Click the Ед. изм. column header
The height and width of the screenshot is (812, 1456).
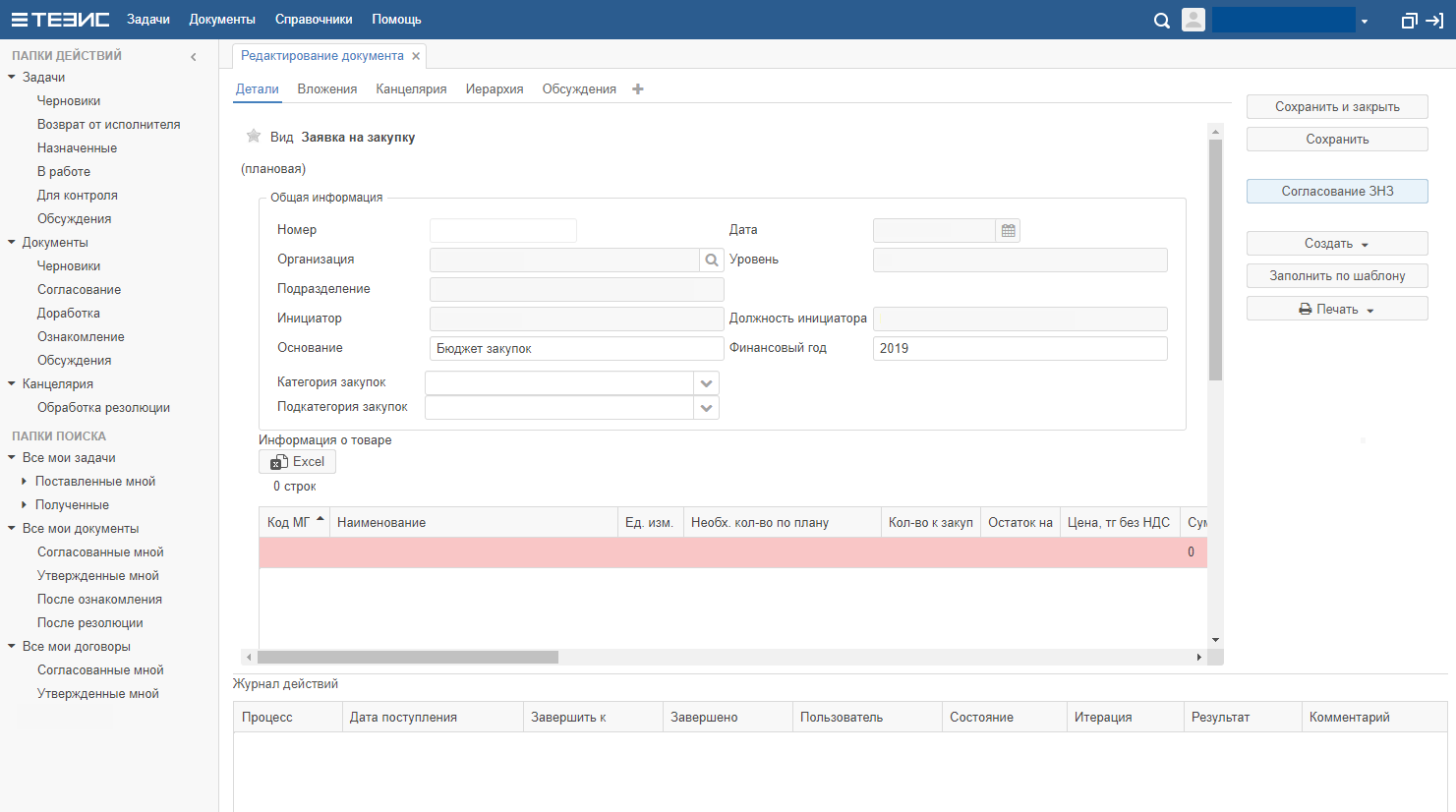click(x=650, y=523)
